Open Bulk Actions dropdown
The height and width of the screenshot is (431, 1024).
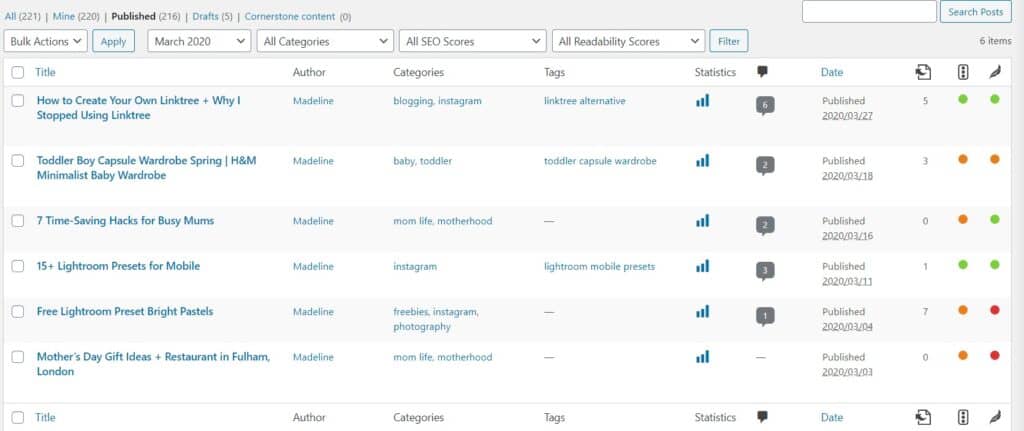45,41
